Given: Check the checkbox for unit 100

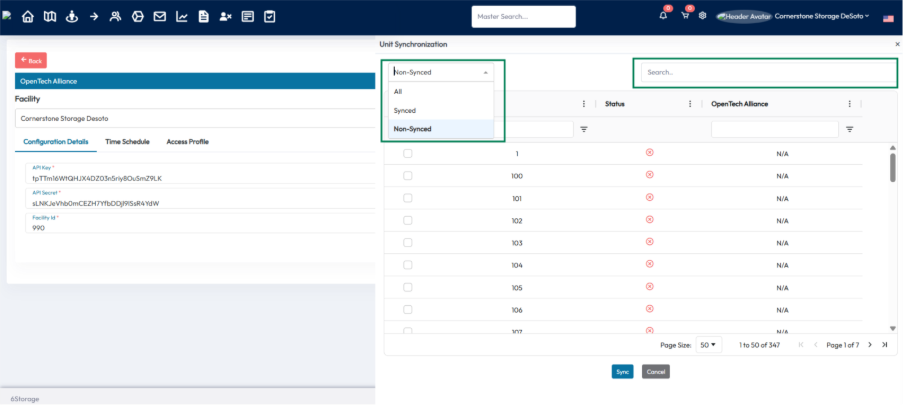Looking at the screenshot, I should [x=407, y=176].
